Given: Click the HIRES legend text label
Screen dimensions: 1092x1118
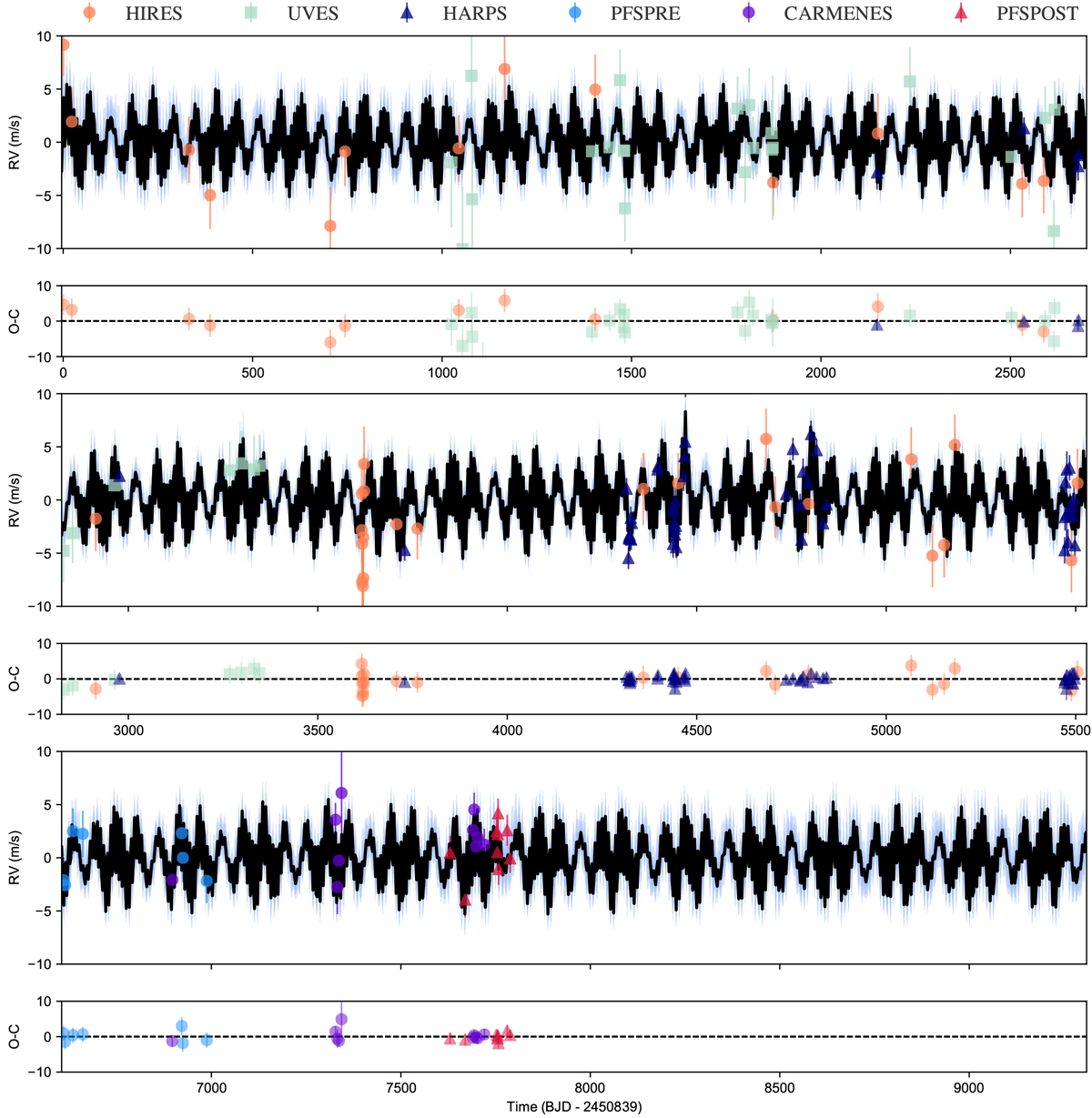Looking at the screenshot, I should (153, 14).
